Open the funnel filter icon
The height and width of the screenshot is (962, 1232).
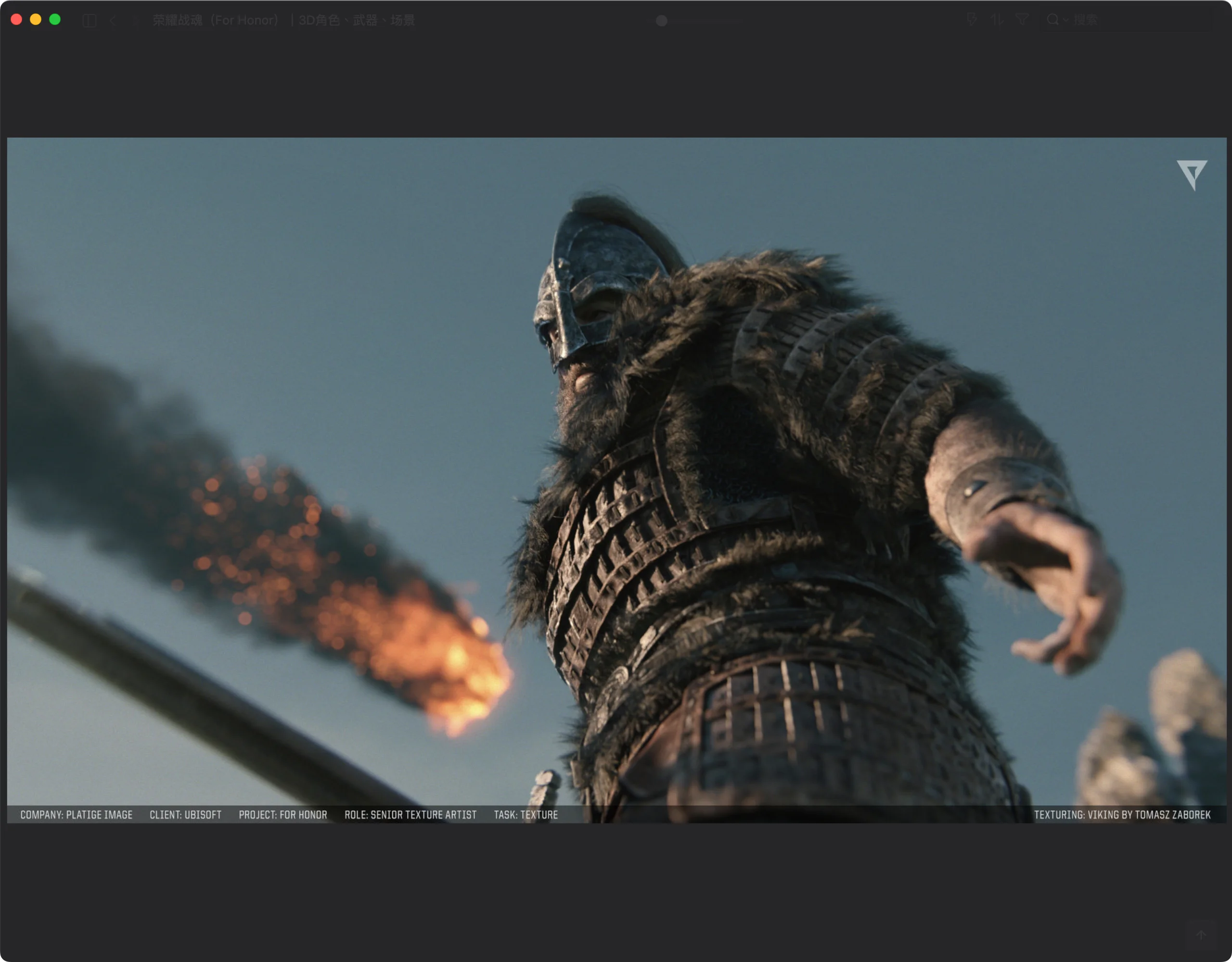1022,20
